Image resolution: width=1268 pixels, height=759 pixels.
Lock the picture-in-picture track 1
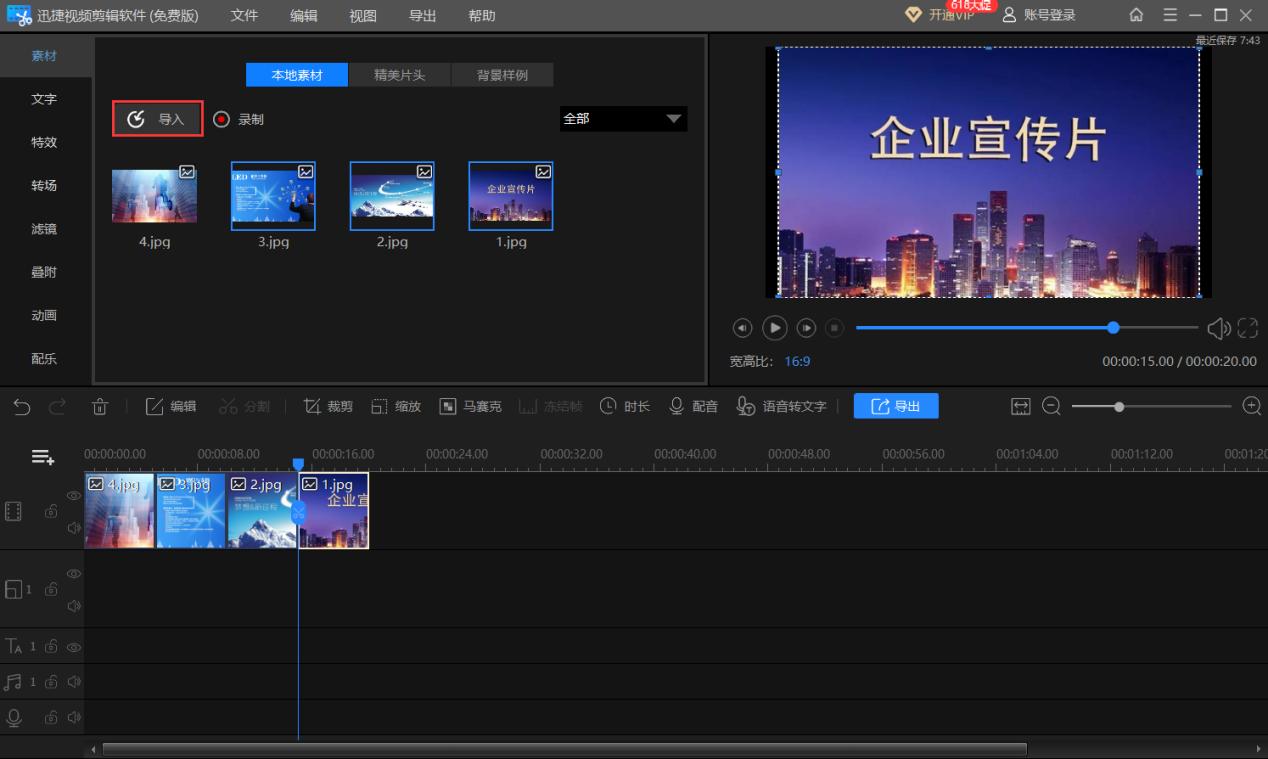pos(50,589)
